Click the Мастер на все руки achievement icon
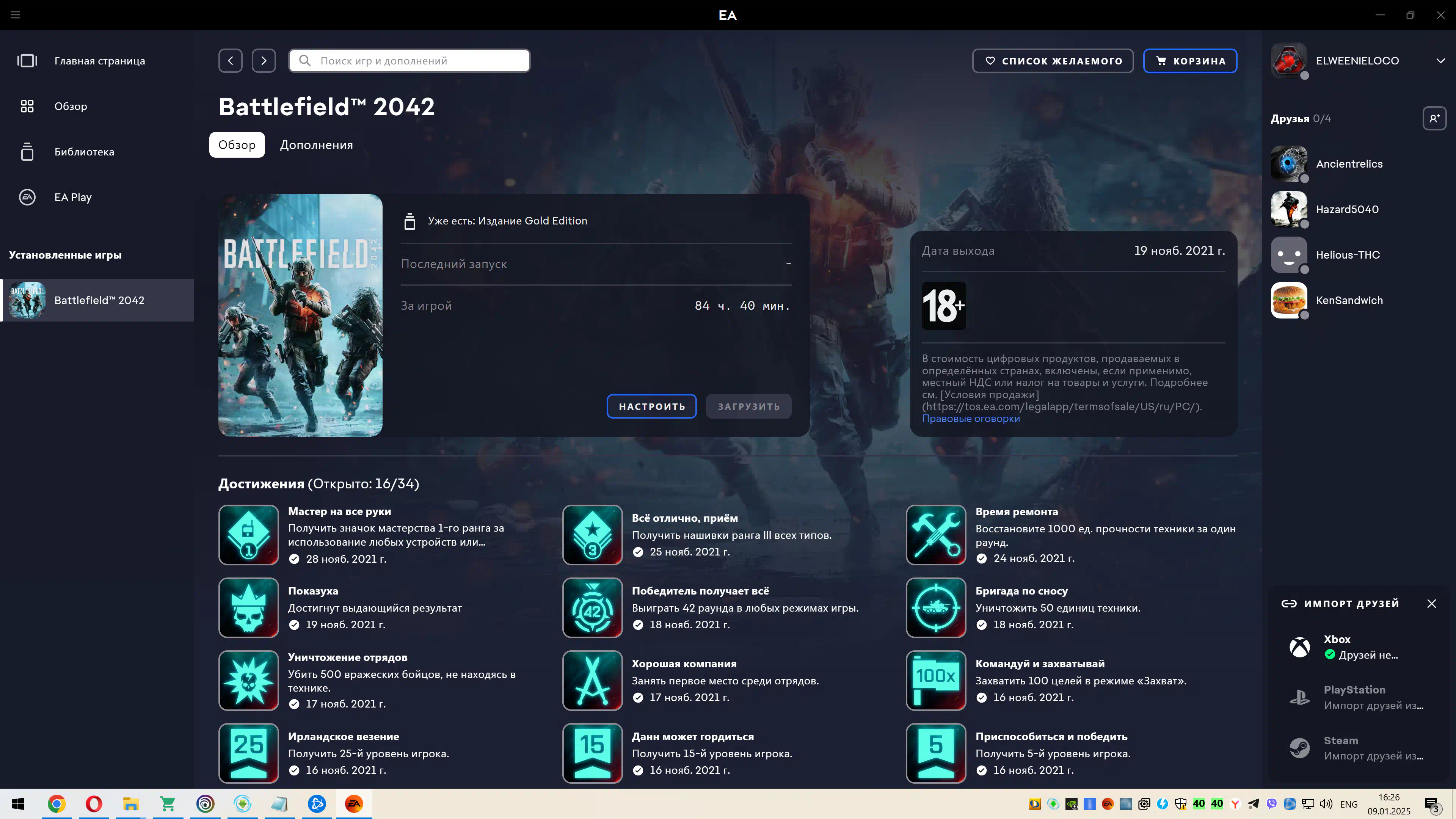The image size is (1456, 819). (x=249, y=535)
